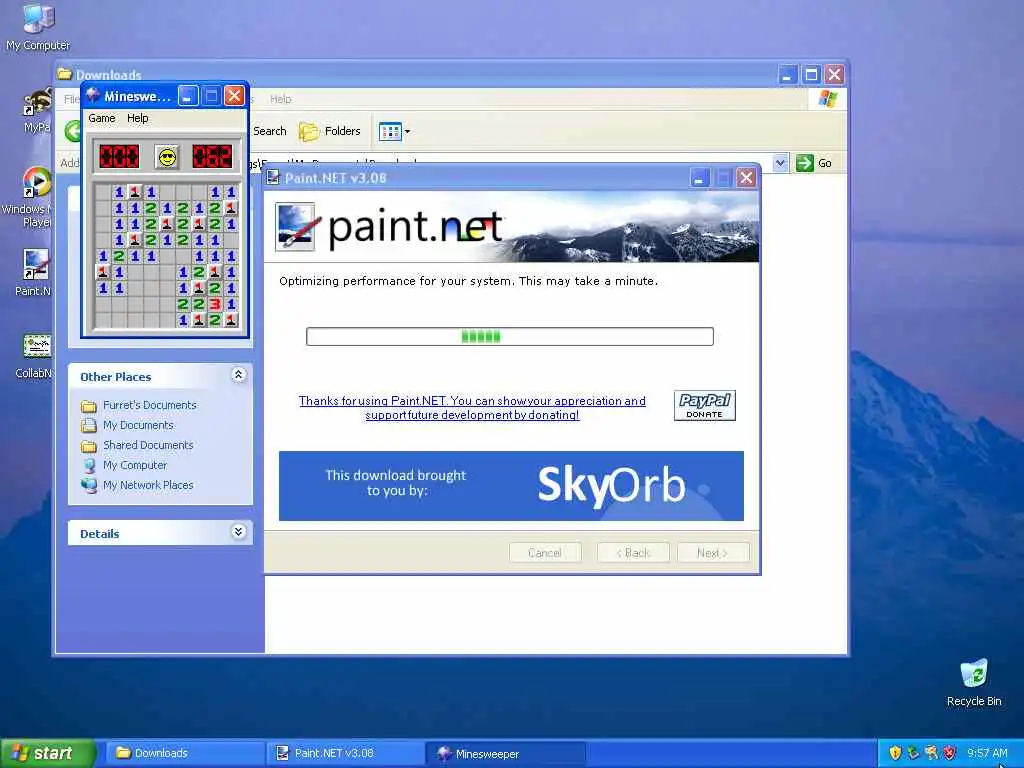Viewport: 1024px width, 768px height.
Task: Click the green Back arrow in Downloads toolbar
Action: pyautogui.click(x=74, y=131)
